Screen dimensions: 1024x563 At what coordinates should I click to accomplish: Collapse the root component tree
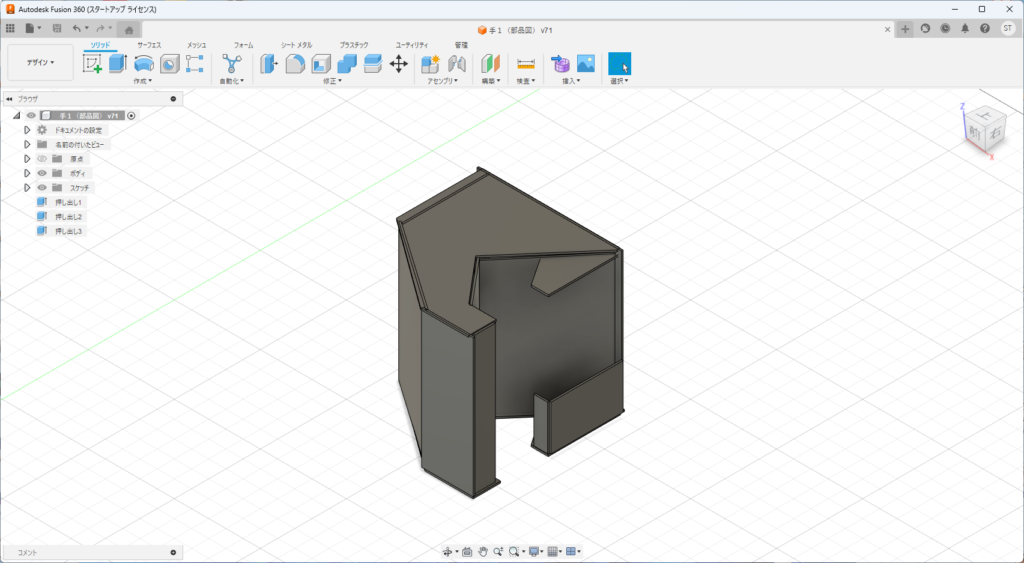coord(16,116)
